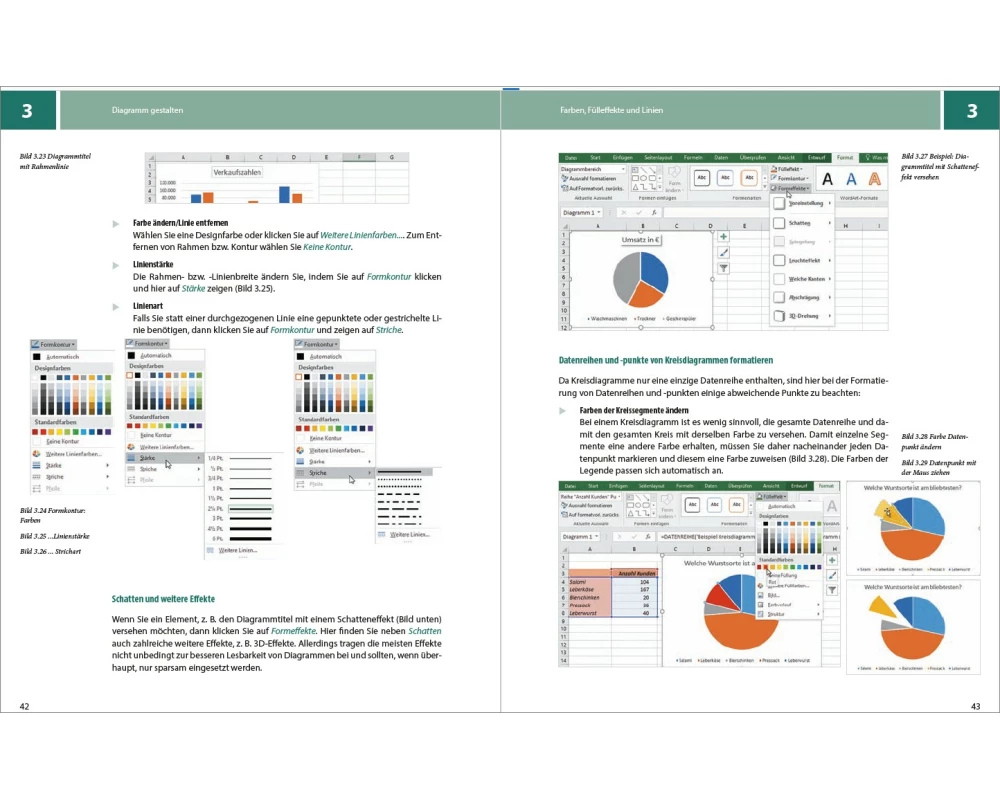Select the black WordArt letter A style

(x=828, y=179)
